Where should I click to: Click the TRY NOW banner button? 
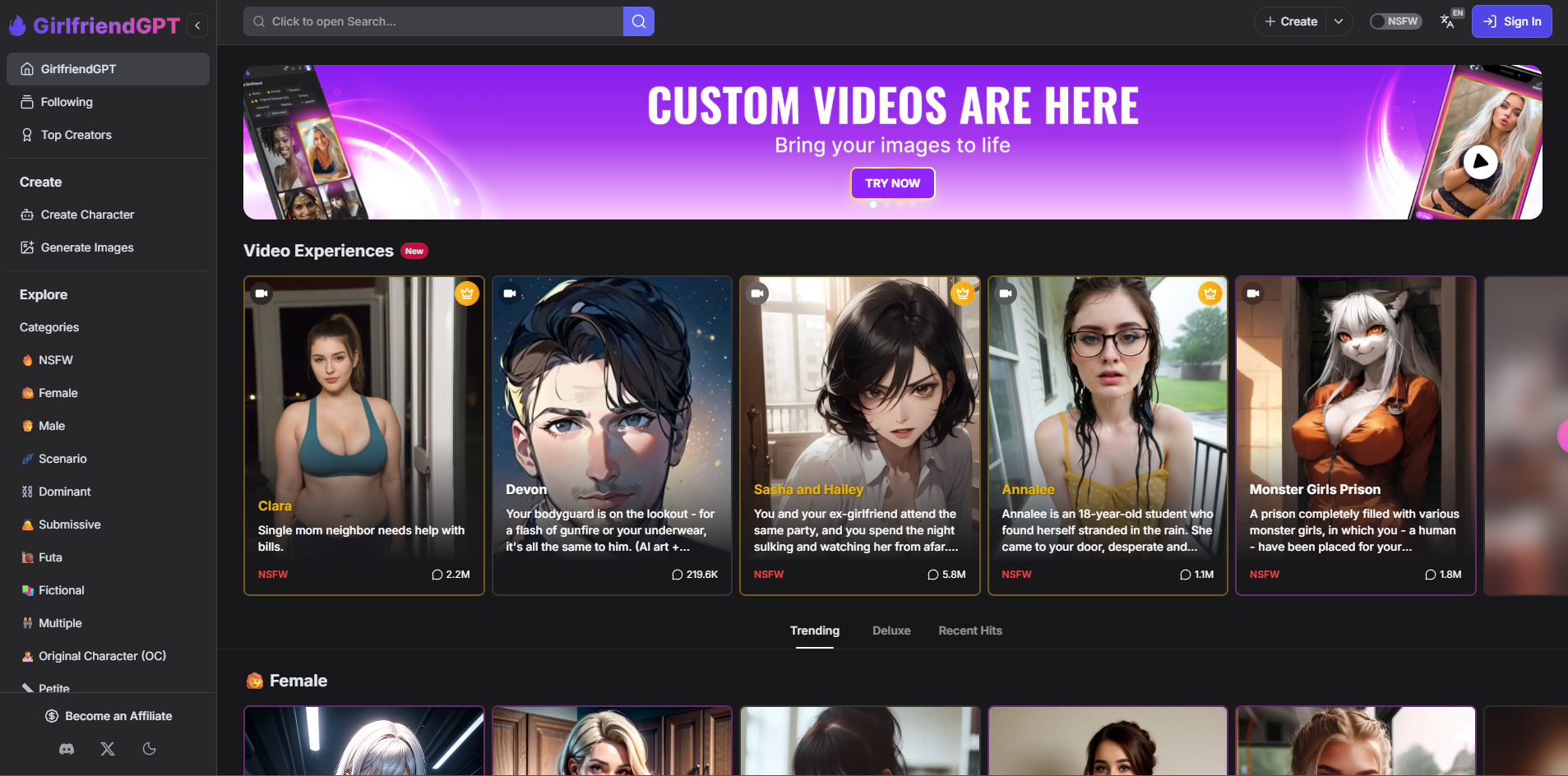[x=893, y=183]
